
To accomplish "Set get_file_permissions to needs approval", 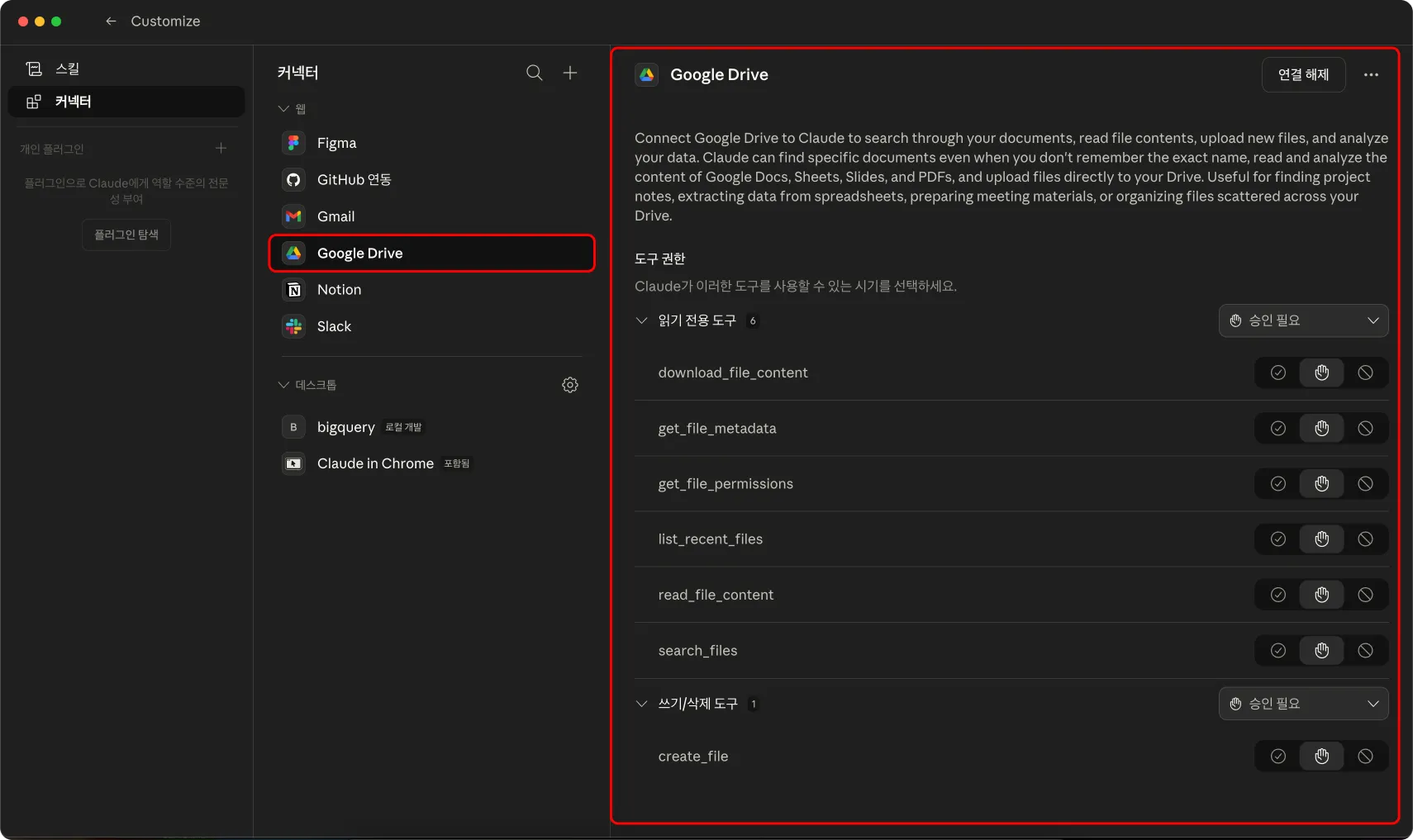I will point(1321,483).
